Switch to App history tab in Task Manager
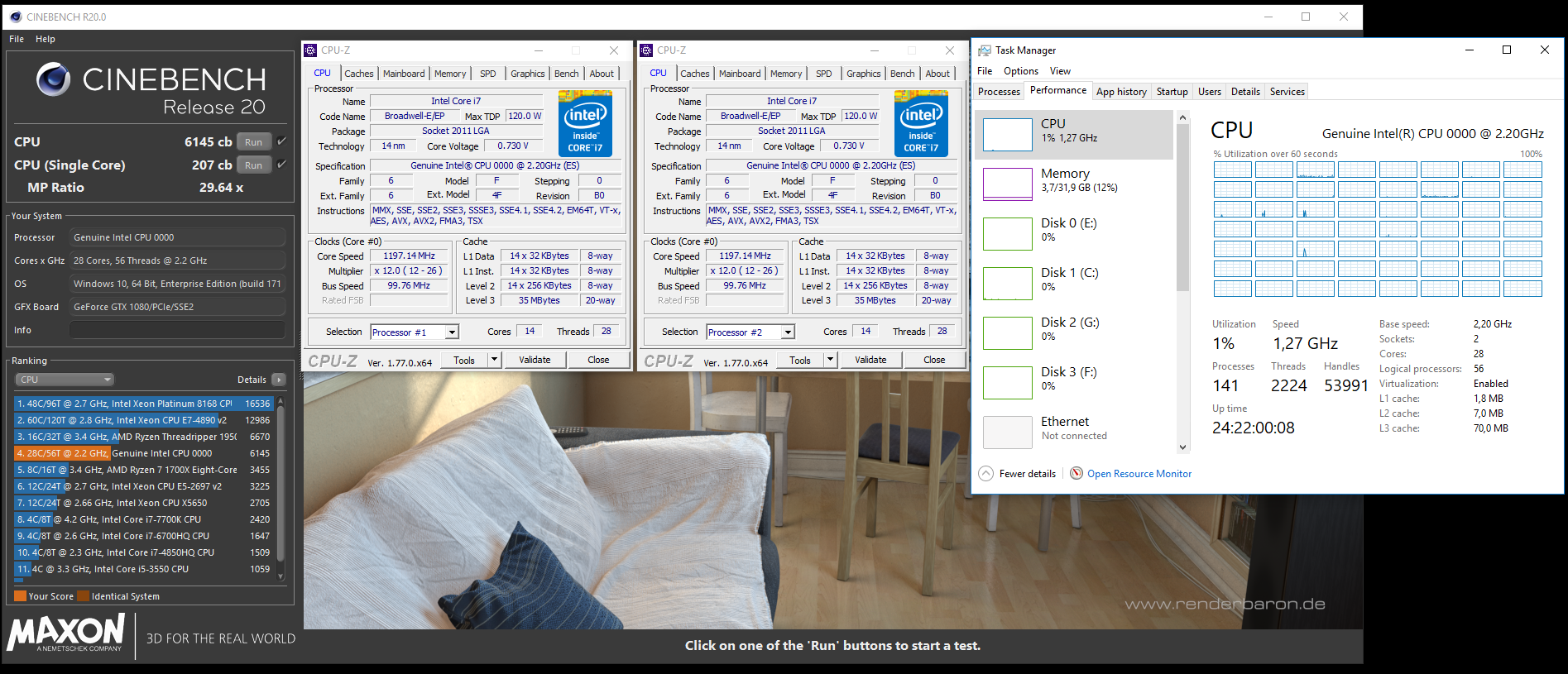 (1121, 92)
